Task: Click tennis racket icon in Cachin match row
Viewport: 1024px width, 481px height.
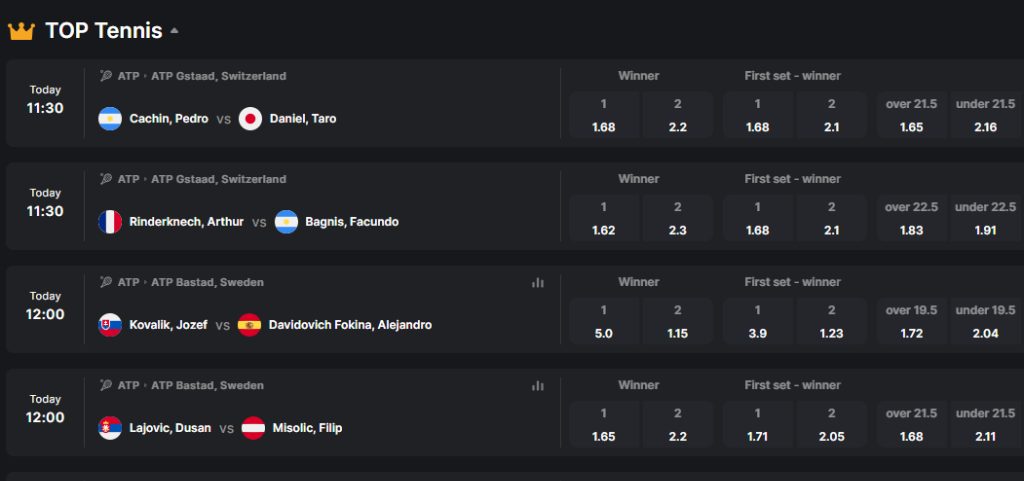Action: click(106, 76)
